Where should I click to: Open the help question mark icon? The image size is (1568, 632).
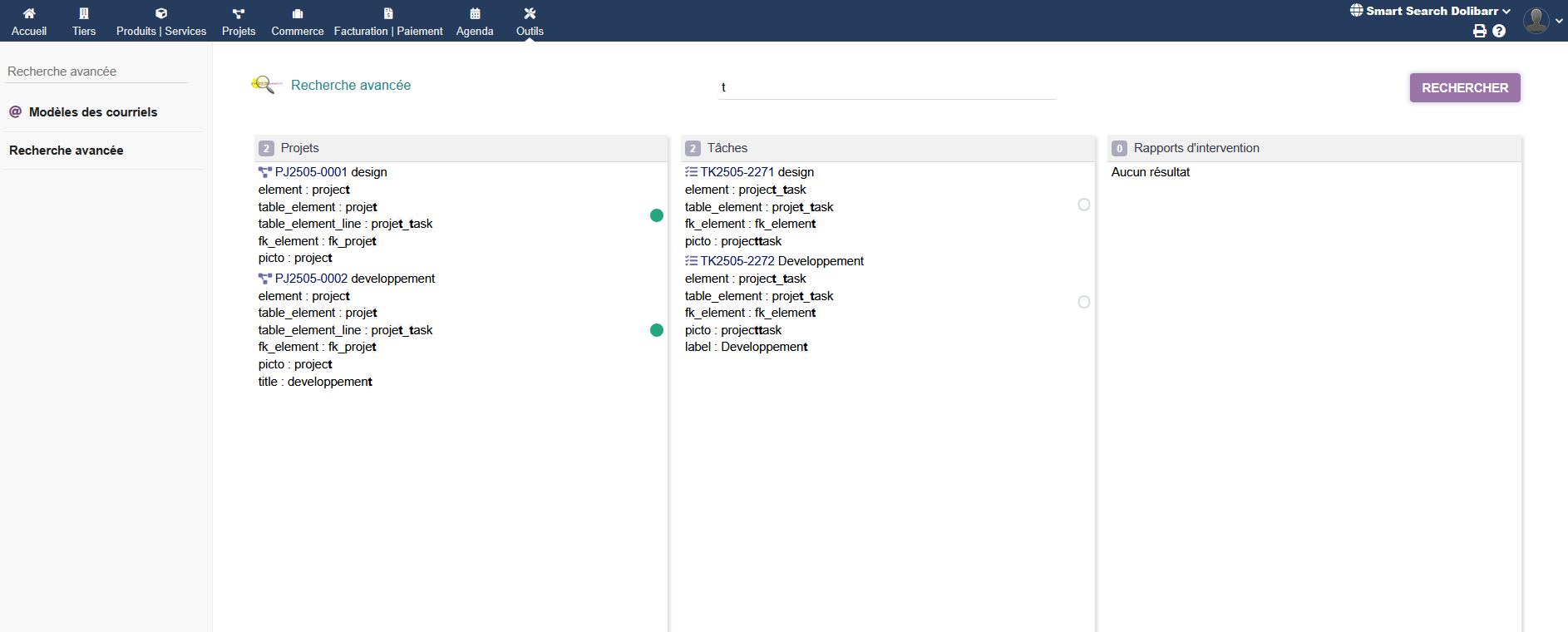click(x=1499, y=31)
